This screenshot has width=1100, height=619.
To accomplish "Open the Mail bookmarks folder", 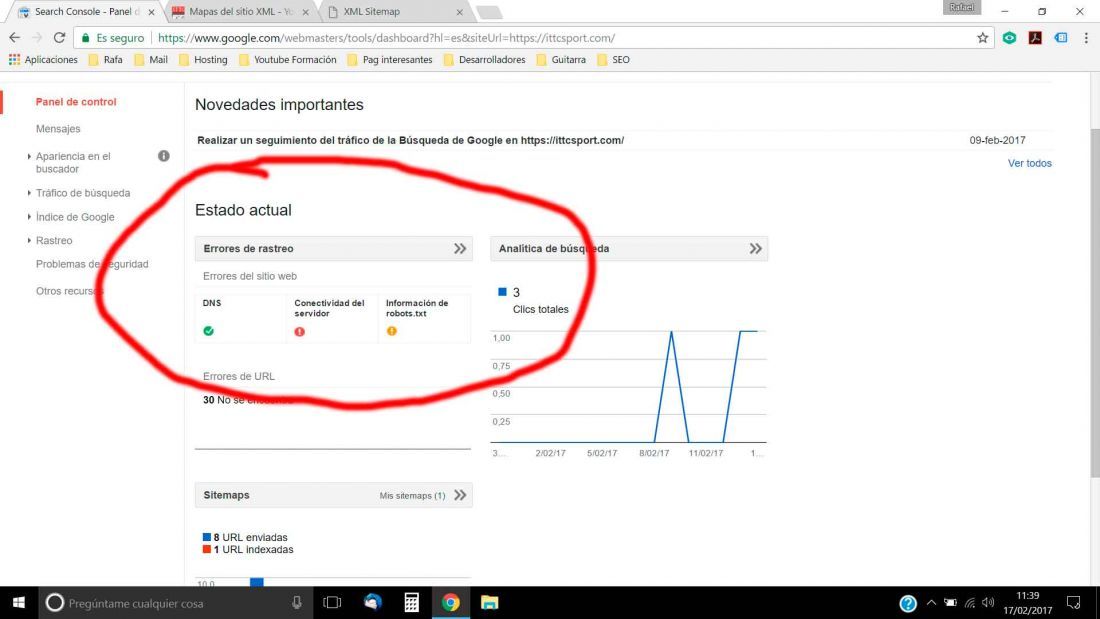I will (151, 60).
